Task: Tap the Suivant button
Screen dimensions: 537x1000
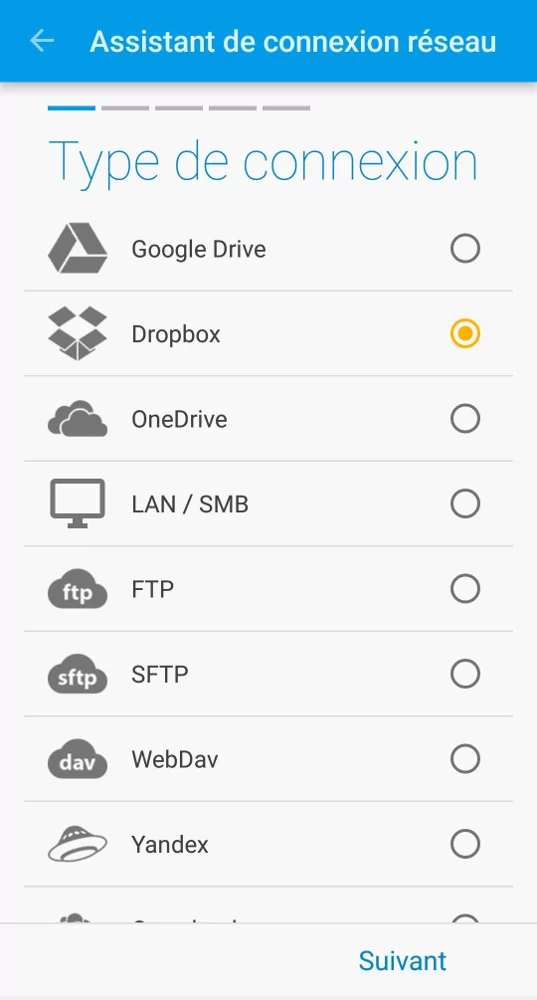Action: (402, 960)
